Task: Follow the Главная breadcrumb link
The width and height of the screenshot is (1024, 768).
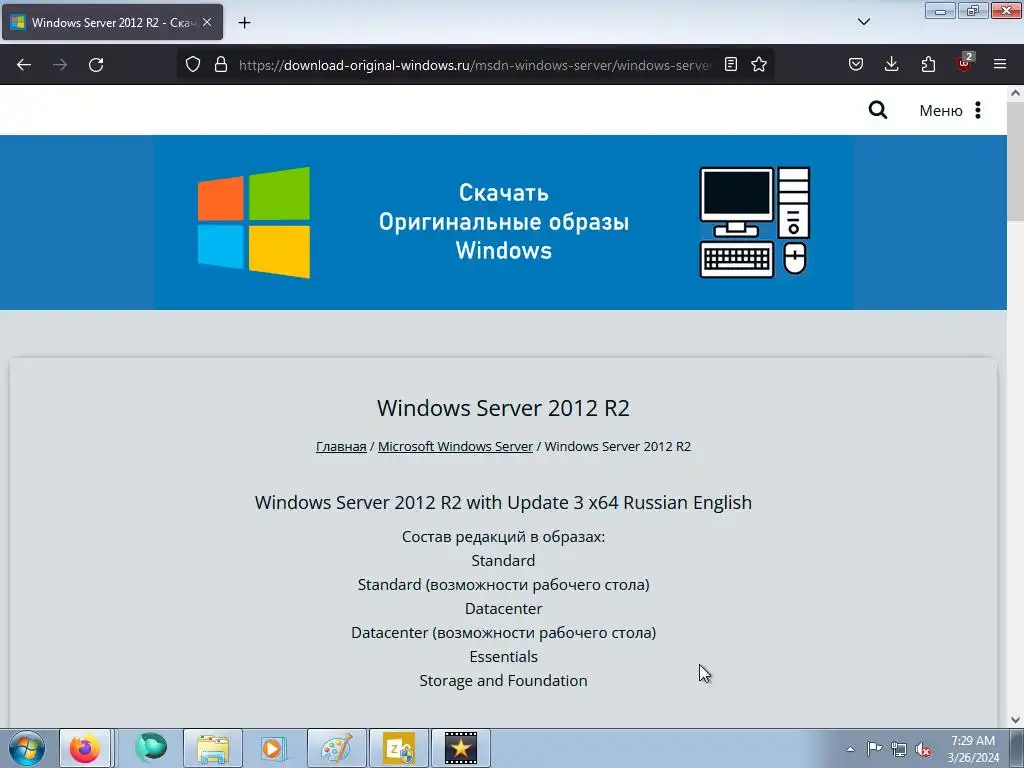Action: coord(341,447)
